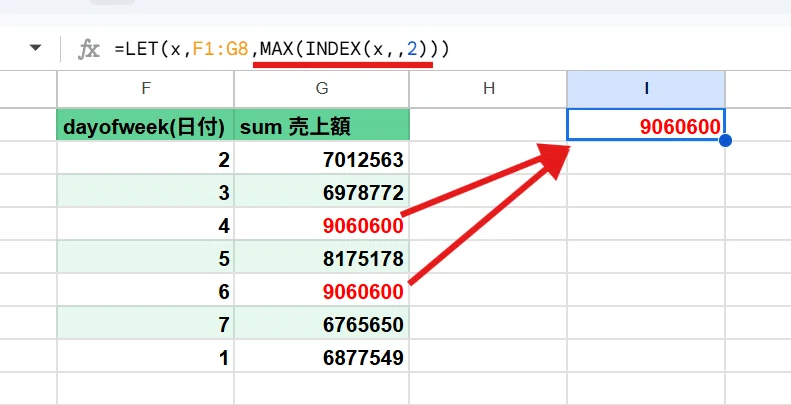Select the dayofweek cell with value 1
Viewport: 791px width, 405px height.
point(146,356)
